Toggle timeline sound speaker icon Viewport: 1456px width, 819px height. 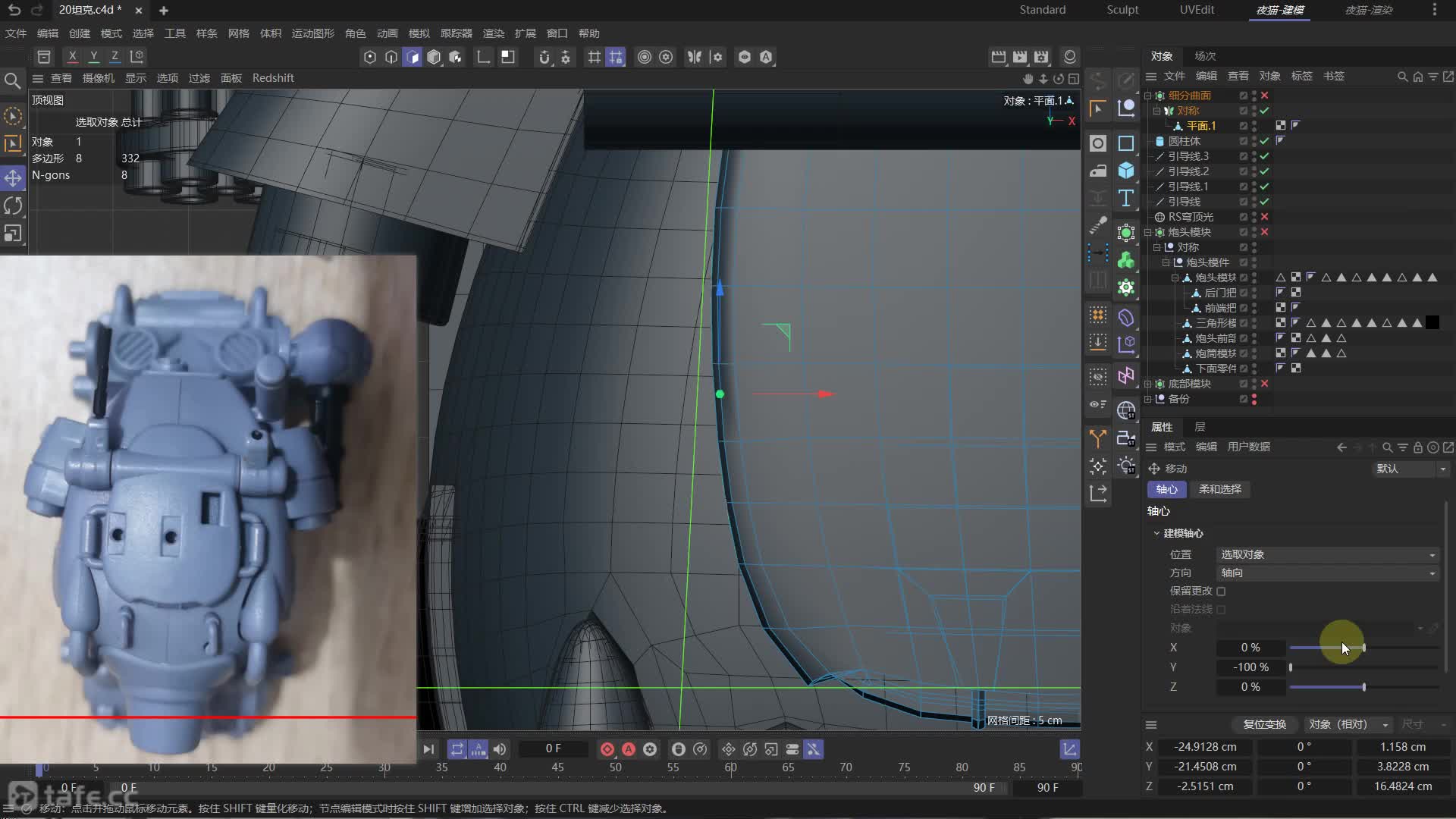[500, 749]
